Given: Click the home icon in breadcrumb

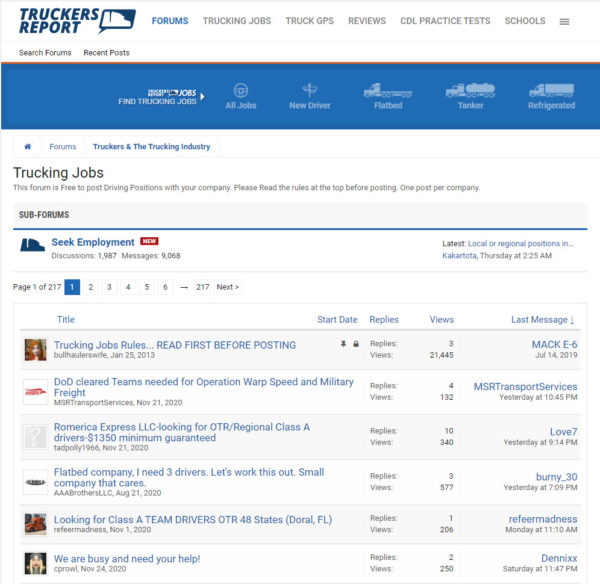Looking at the screenshot, I should click(28, 147).
